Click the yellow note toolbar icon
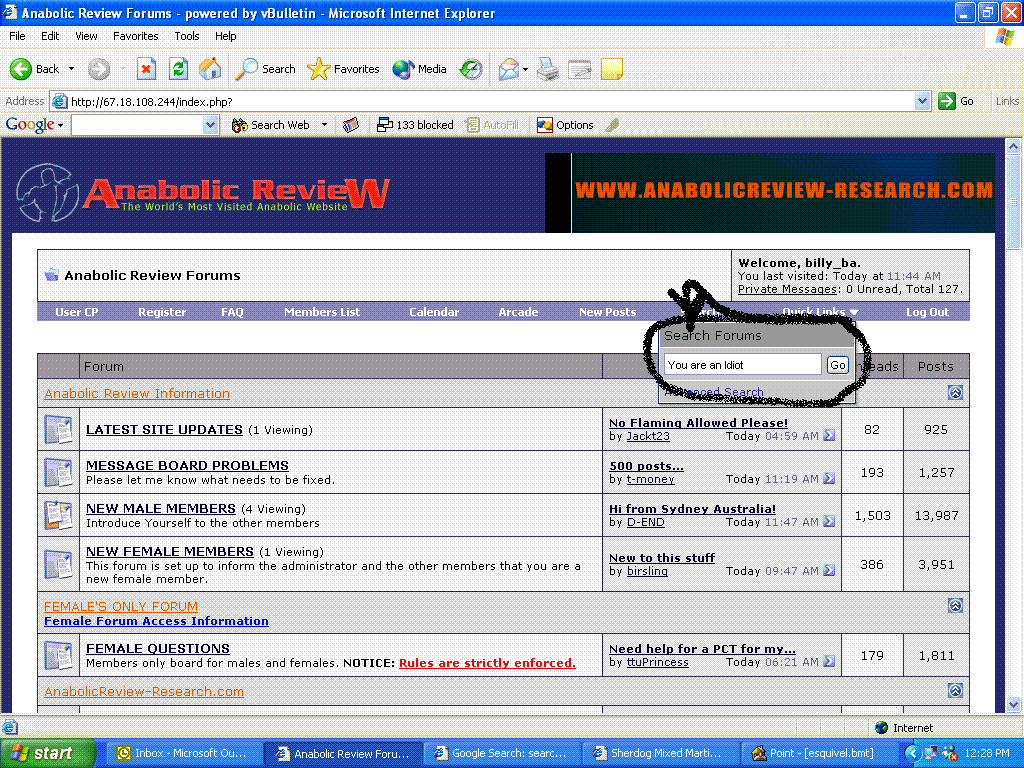1024x768 pixels. [x=611, y=69]
